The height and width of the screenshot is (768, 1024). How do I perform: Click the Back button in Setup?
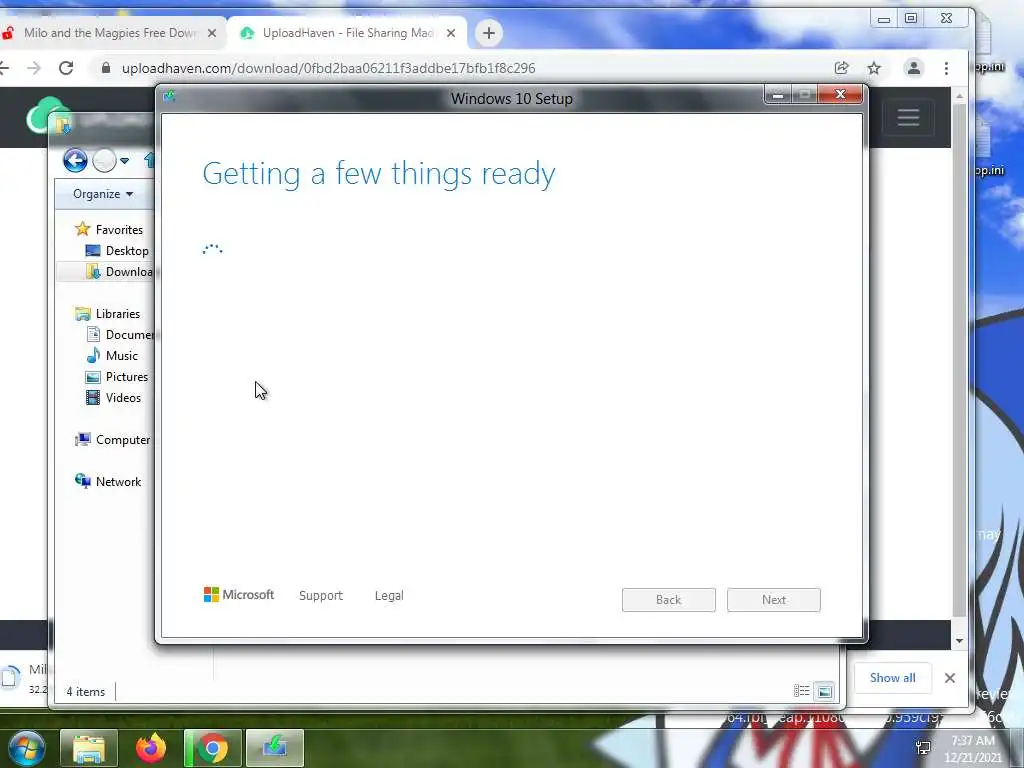(669, 600)
